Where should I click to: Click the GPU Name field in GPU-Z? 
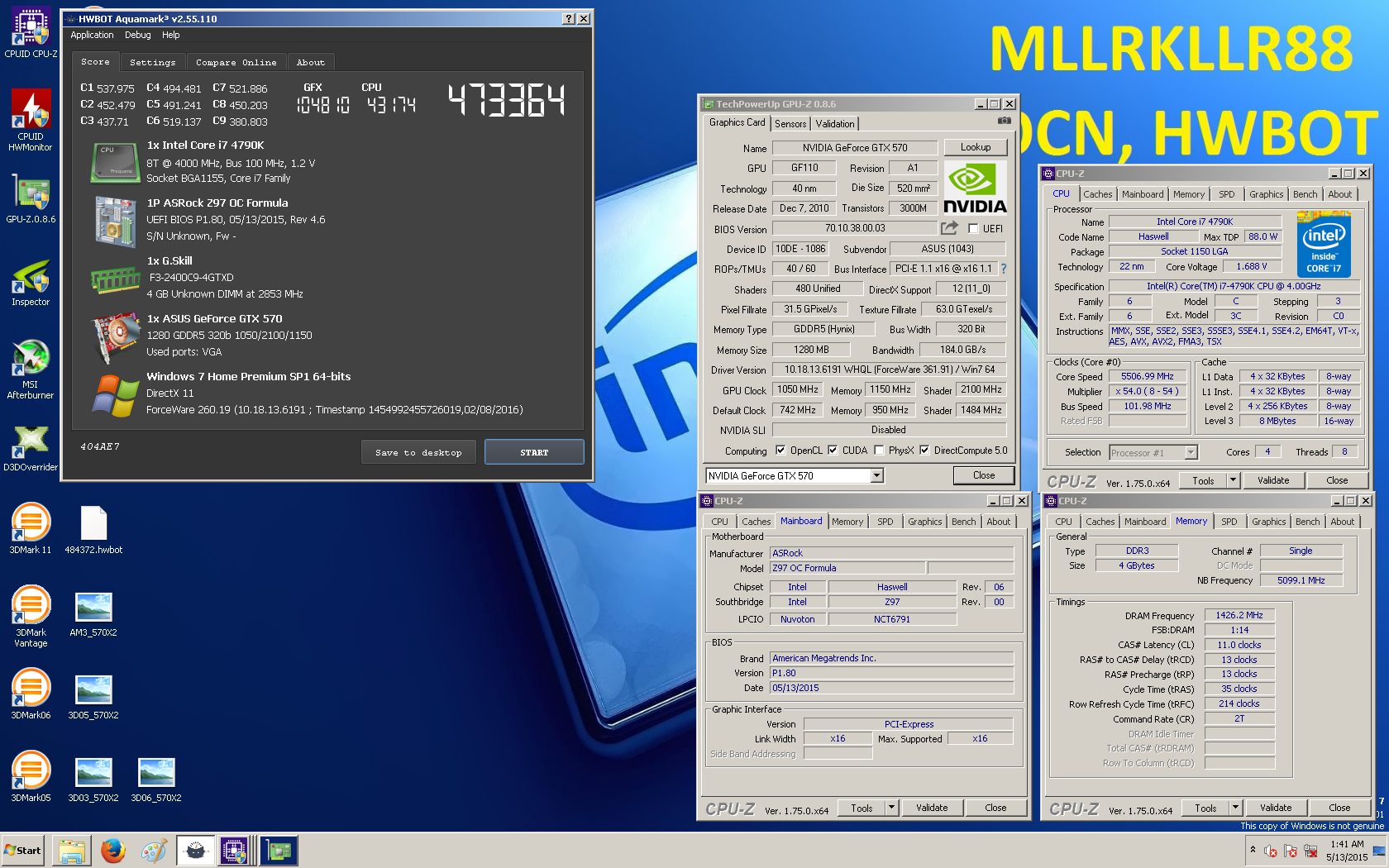pos(855,148)
